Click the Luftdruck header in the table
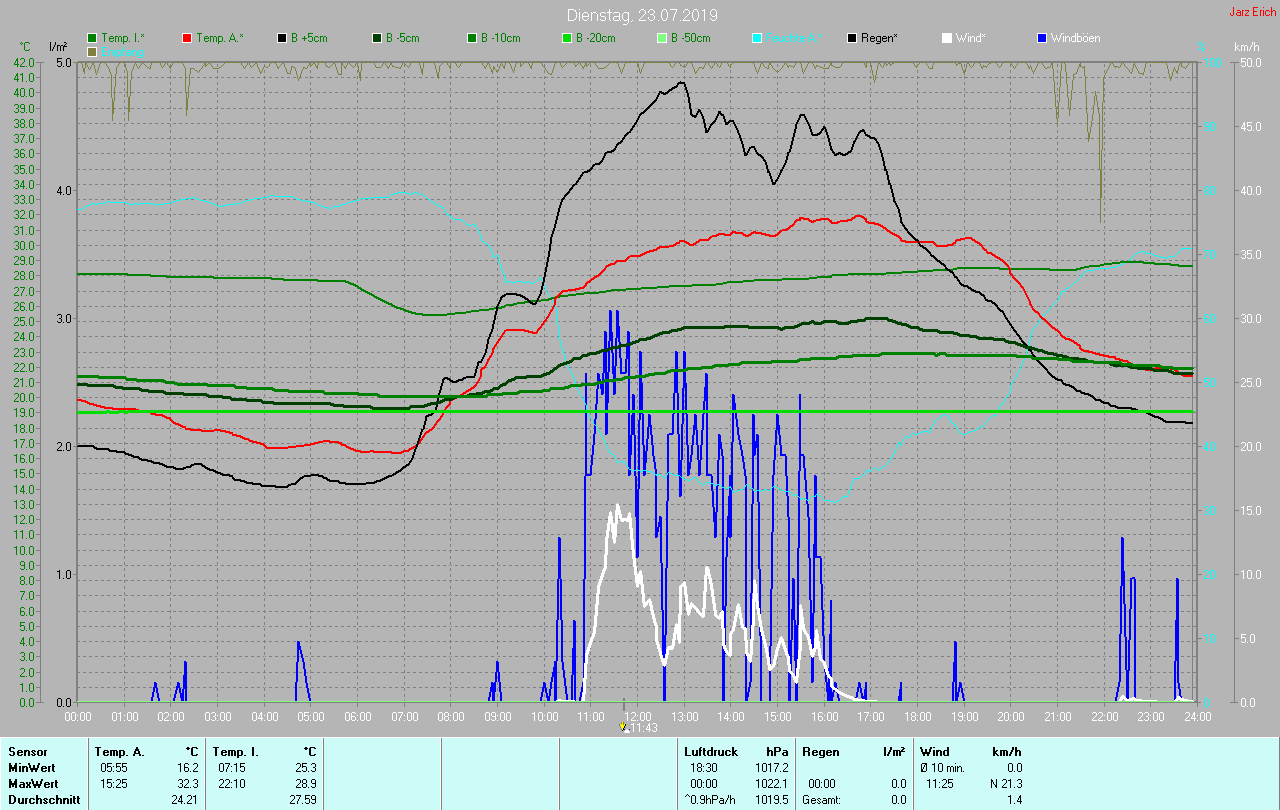Image resolution: width=1280 pixels, height=810 pixels. [711, 751]
